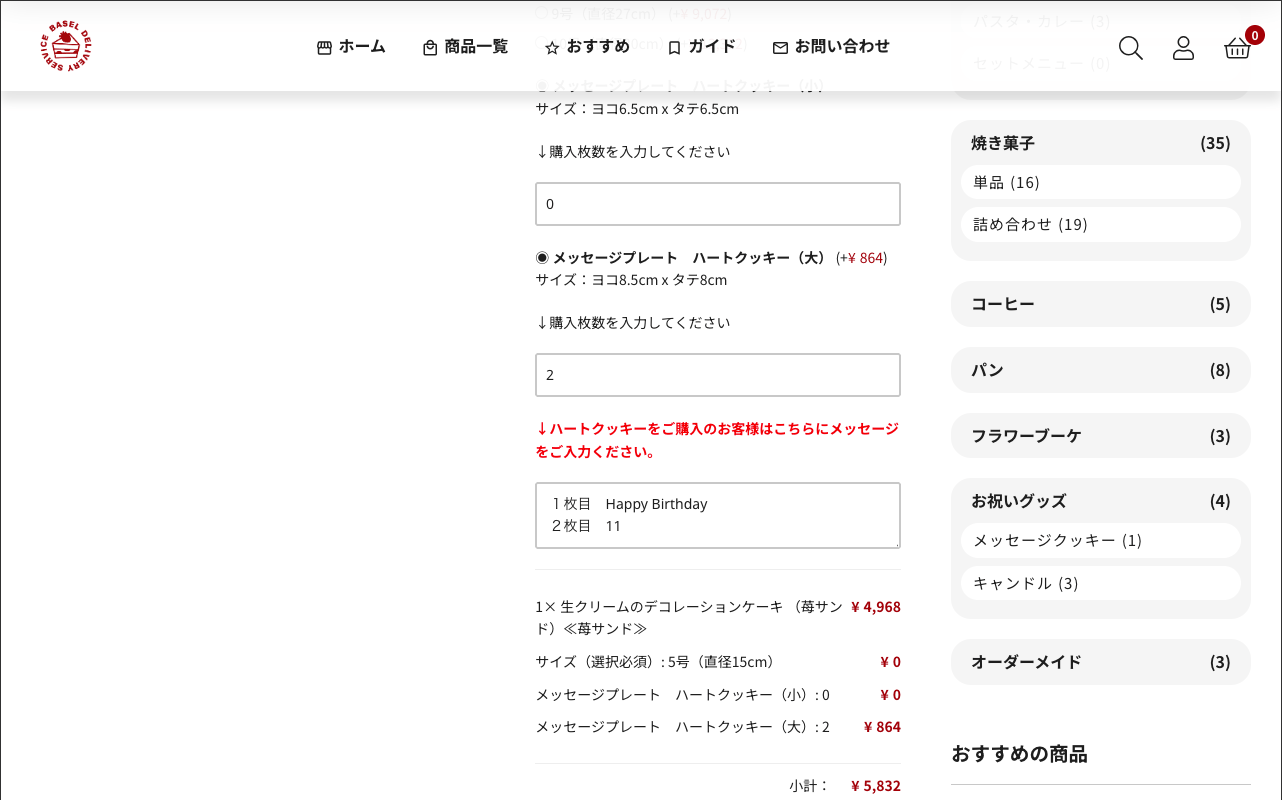Expand the お祝いグッズ category
The image size is (1282, 800).
[1100, 501]
